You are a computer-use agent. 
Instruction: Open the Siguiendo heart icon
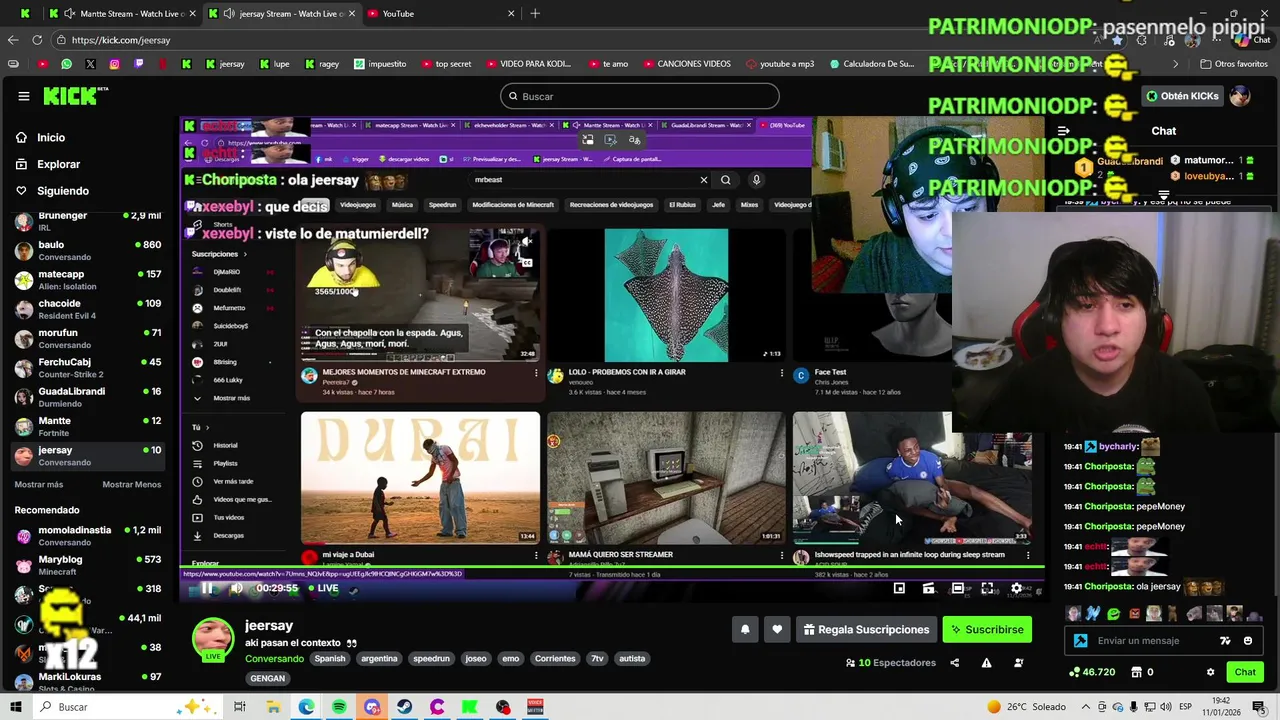21,191
